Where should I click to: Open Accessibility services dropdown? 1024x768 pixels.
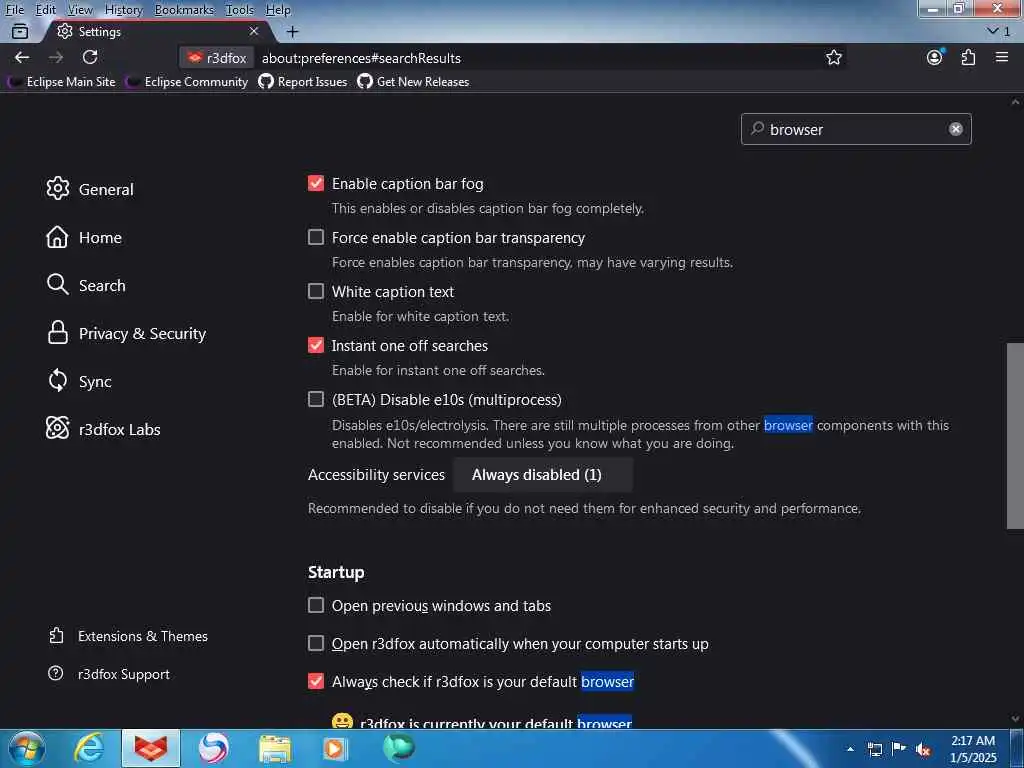542,475
